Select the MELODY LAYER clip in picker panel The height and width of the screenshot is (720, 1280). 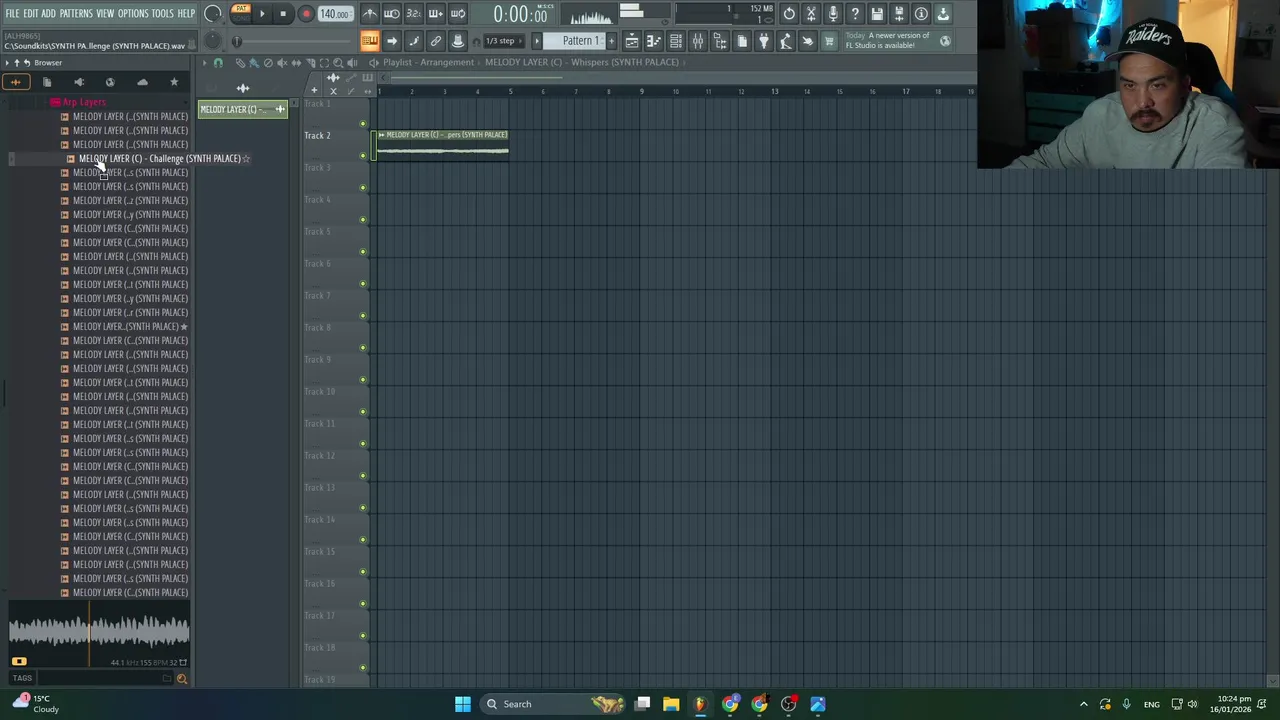tap(243, 109)
